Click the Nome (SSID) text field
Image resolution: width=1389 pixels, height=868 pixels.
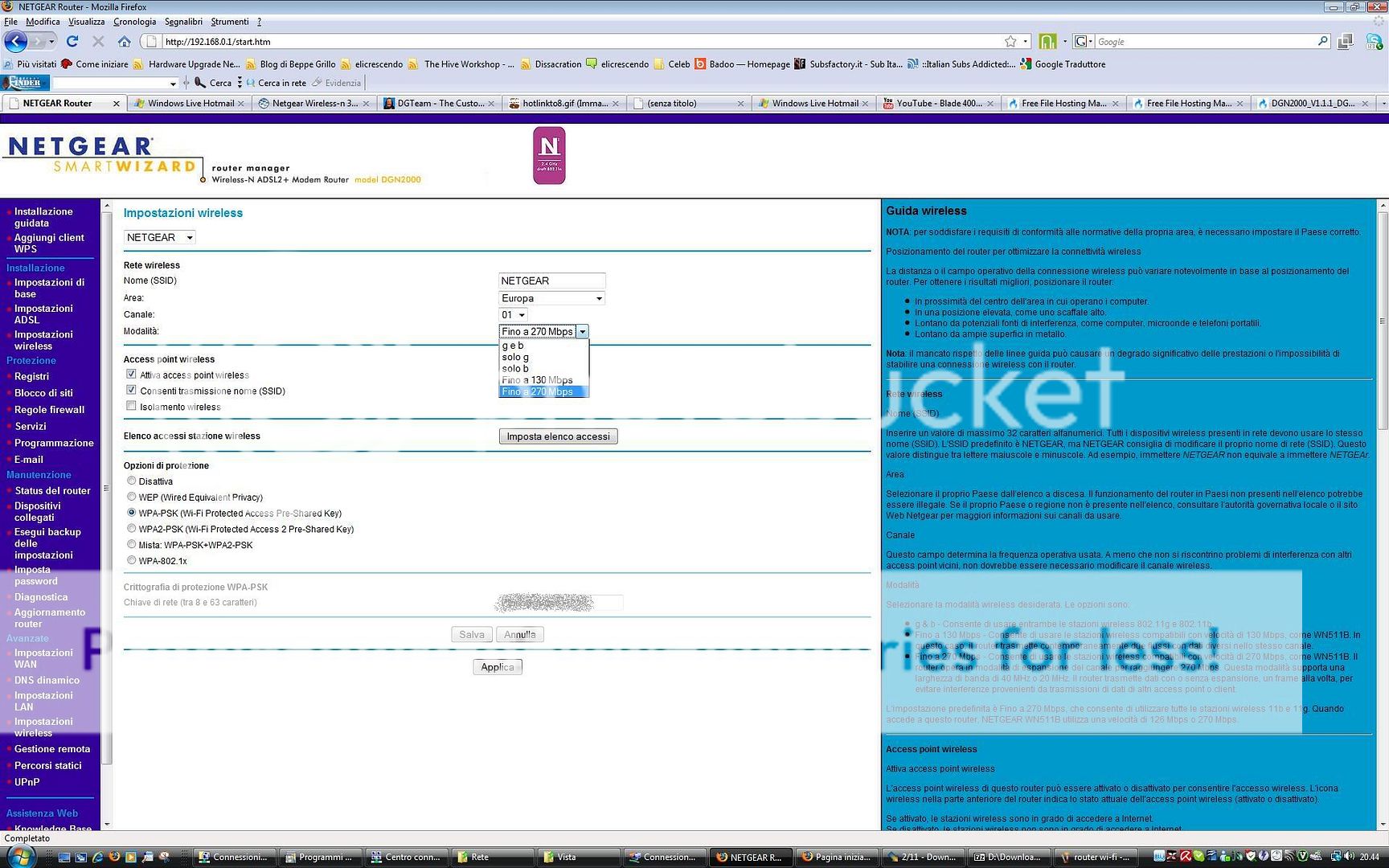pyautogui.click(x=551, y=280)
